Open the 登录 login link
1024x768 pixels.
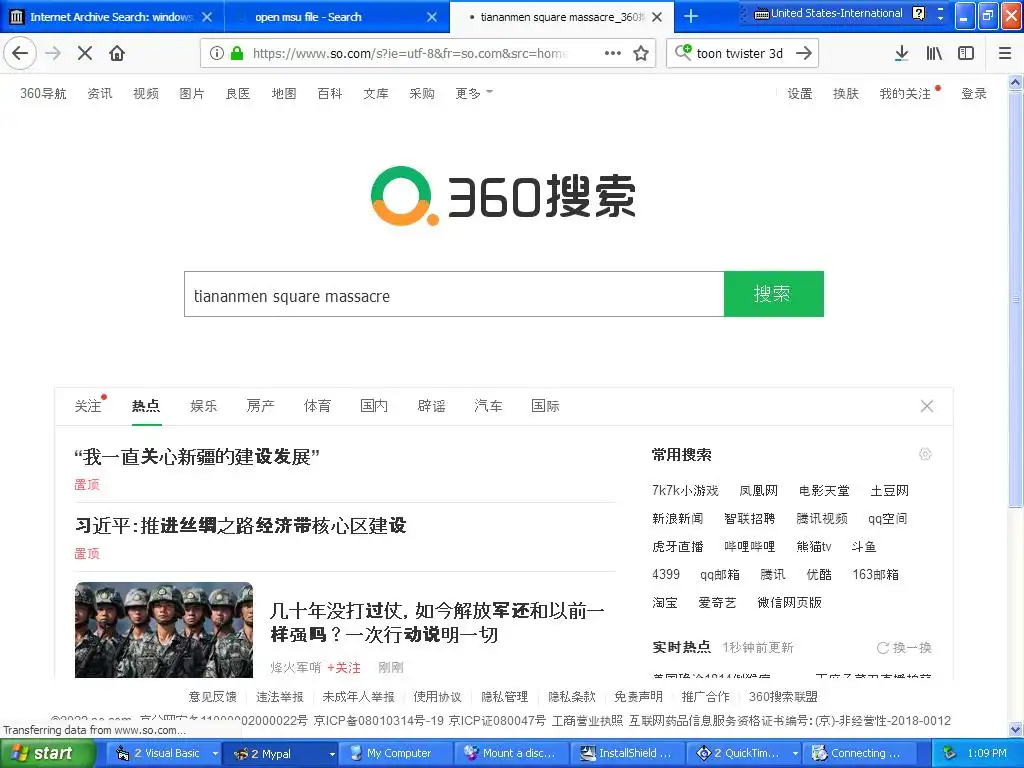pyautogui.click(x=974, y=93)
